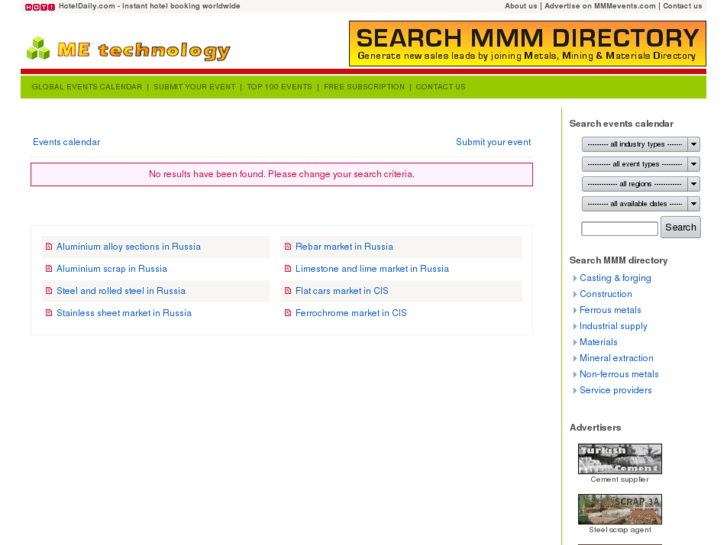The image size is (727, 545).
Task: Click the Search button in events calendar
Action: tap(681, 227)
